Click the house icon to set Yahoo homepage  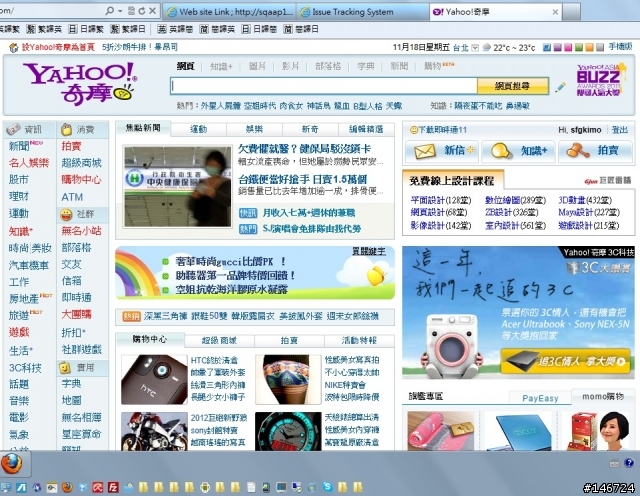pyautogui.click(x=14, y=48)
